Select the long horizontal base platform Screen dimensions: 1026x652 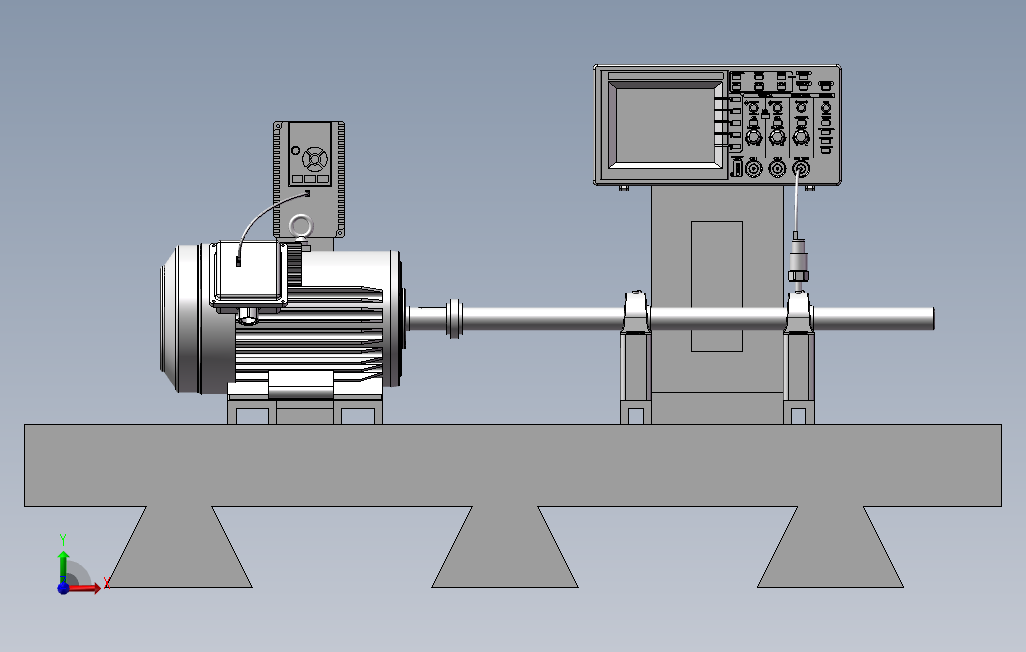[512, 465]
